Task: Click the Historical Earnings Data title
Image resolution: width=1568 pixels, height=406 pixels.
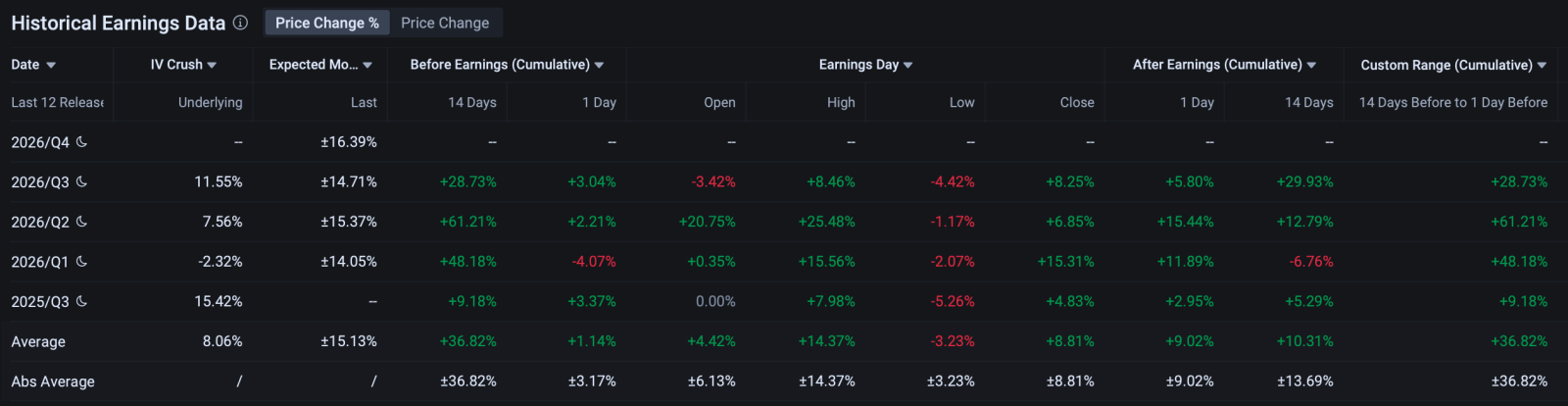Action: click(119, 23)
